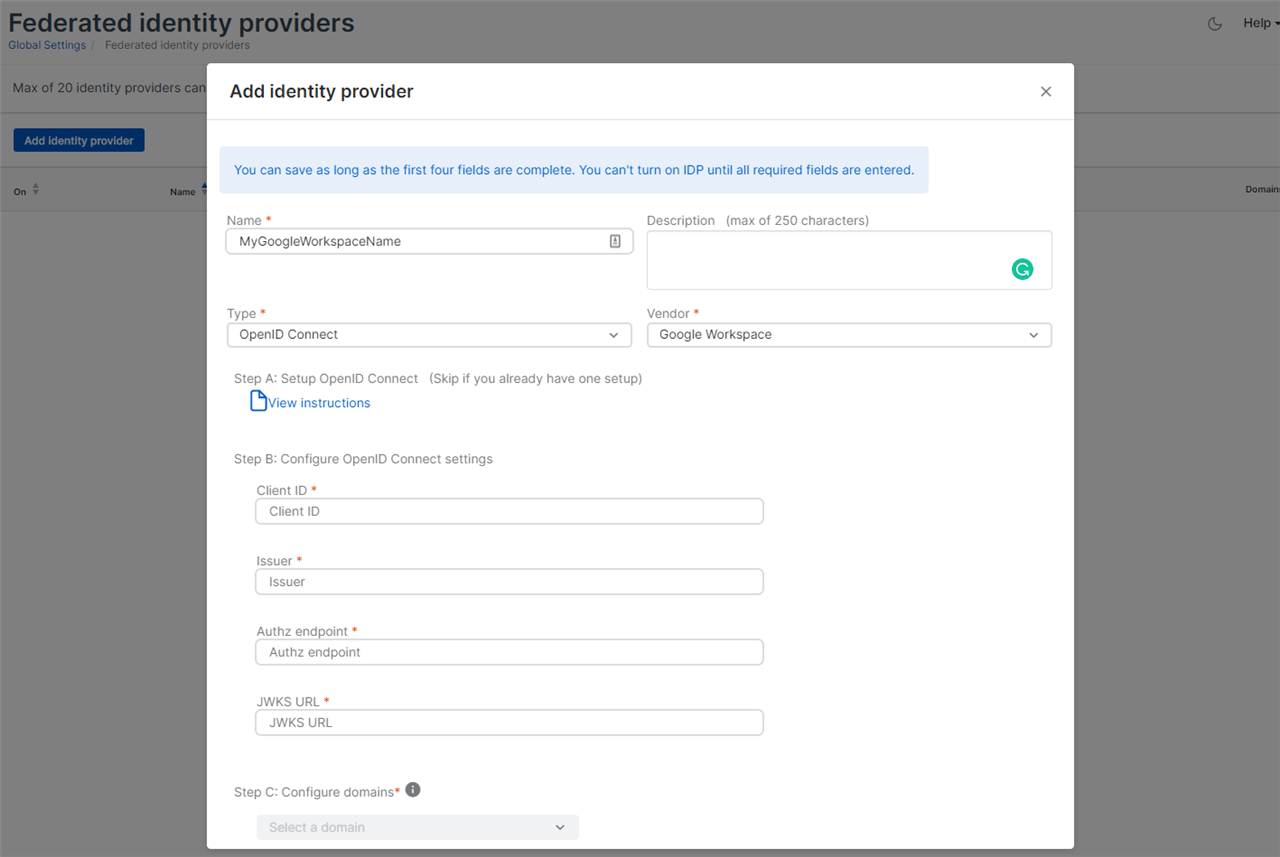This screenshot has width=1280, height=857.
Task: Click the Name field containing MyGoogleWorkspaceName
Action: coord(420,241)
